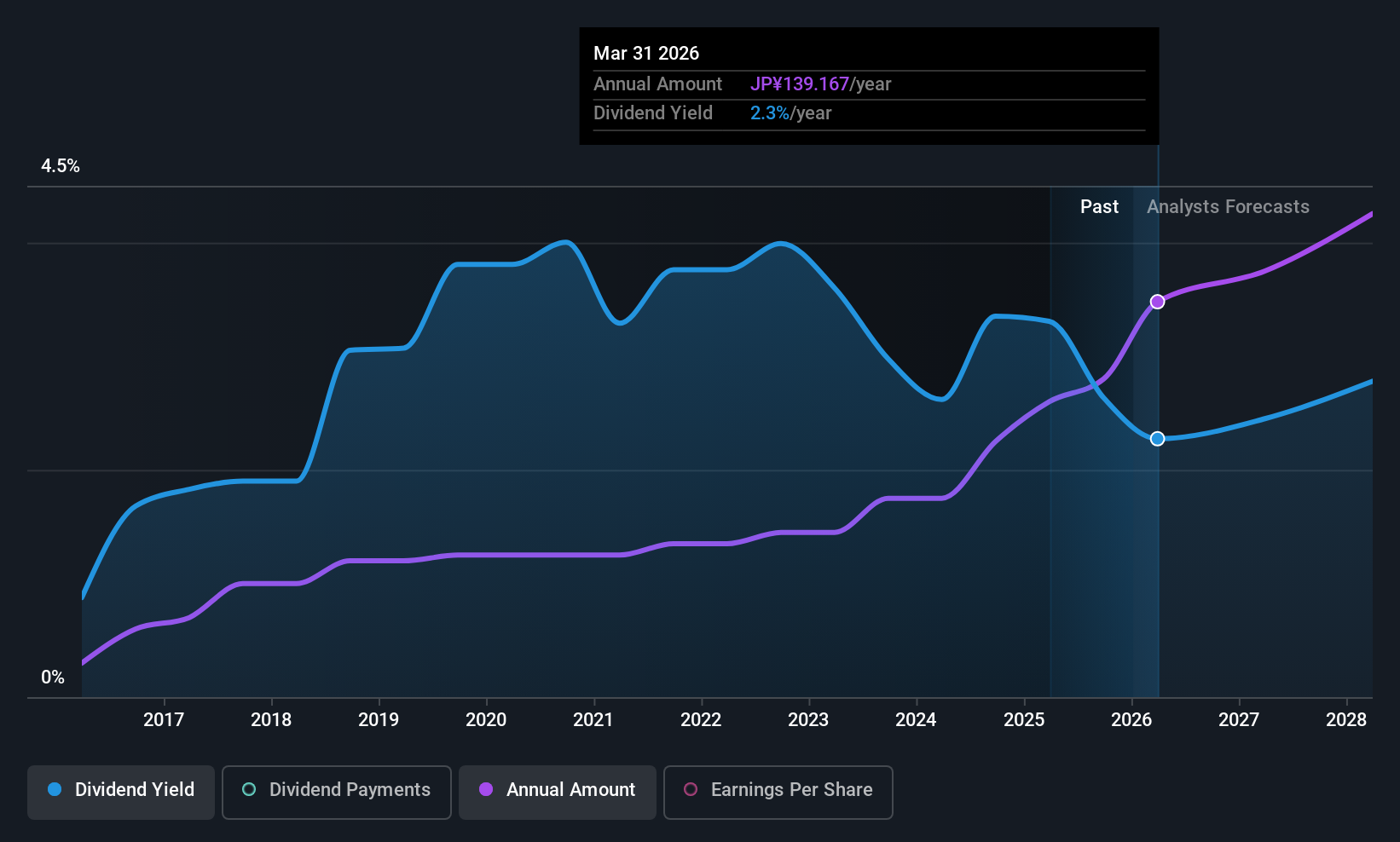This screenshot has height=842, width=1400.
Task: Click the blue dot in Dividend Yield legend
Action: 55,789
